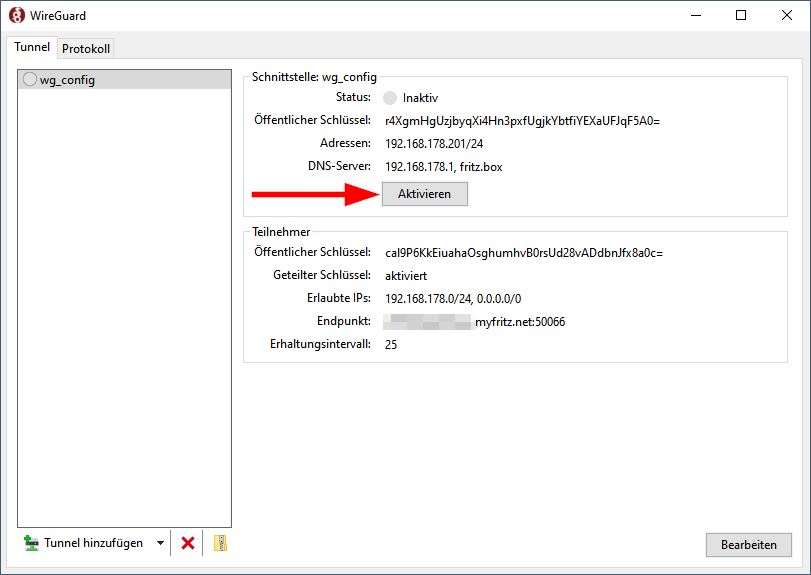Click the Inaktiv status text
This screenshot has height=575, width=811.
tap(420, 98)
